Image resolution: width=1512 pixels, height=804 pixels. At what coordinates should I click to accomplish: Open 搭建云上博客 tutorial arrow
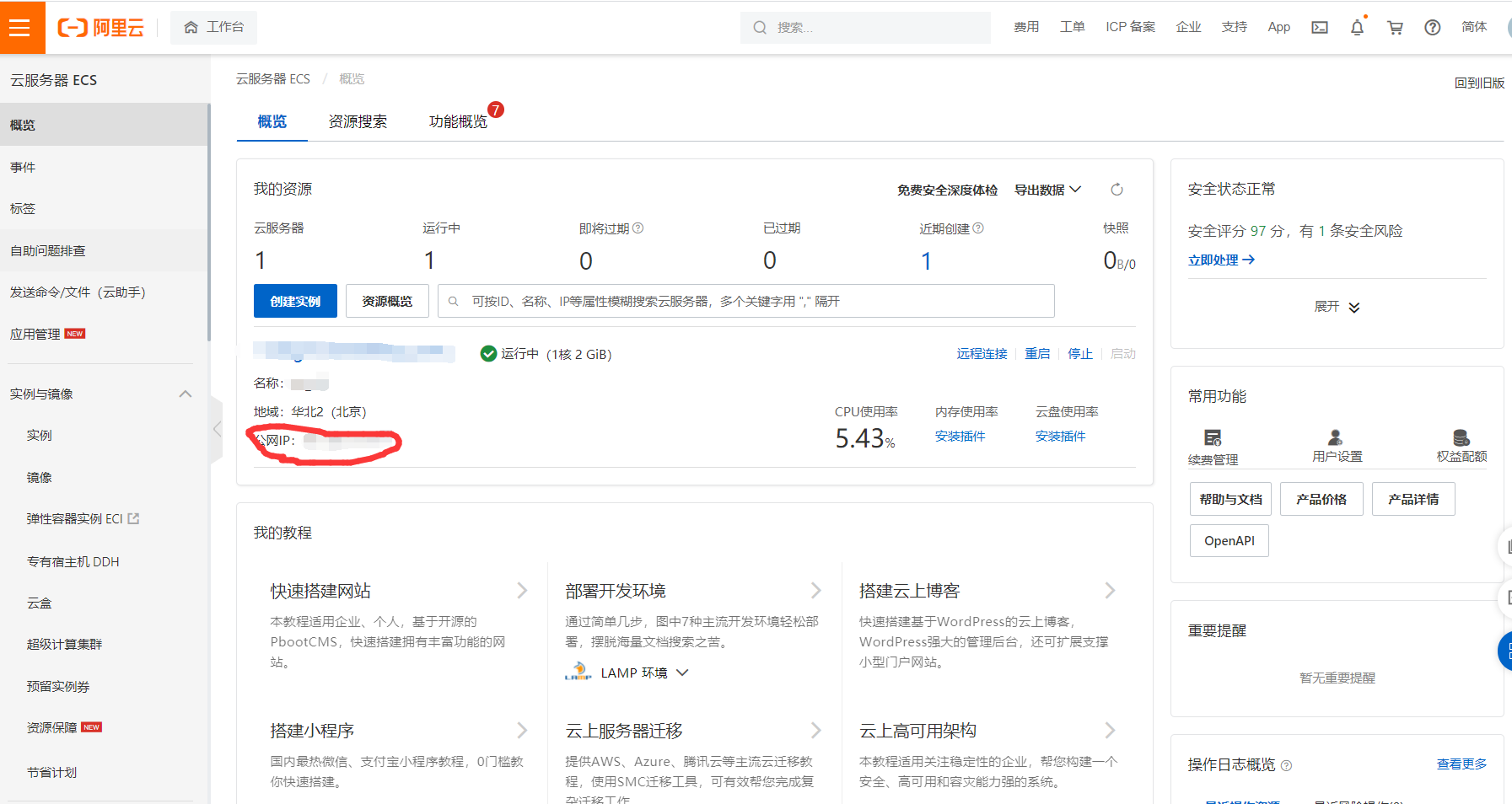(1110, 591)
